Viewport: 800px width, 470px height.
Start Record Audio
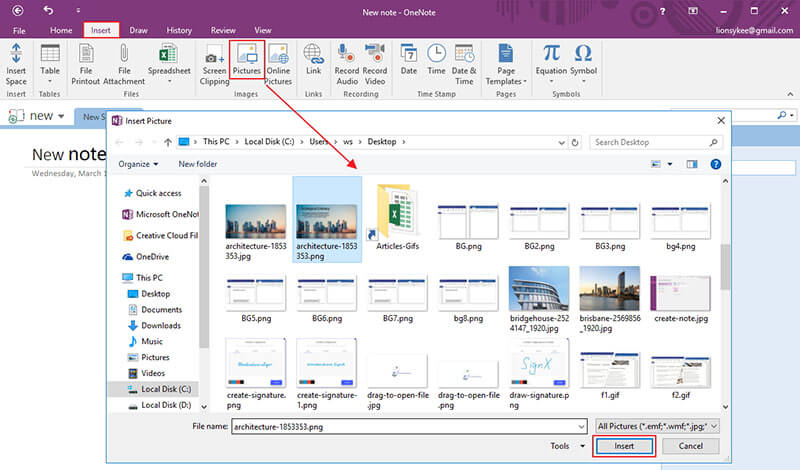[347, 64]
